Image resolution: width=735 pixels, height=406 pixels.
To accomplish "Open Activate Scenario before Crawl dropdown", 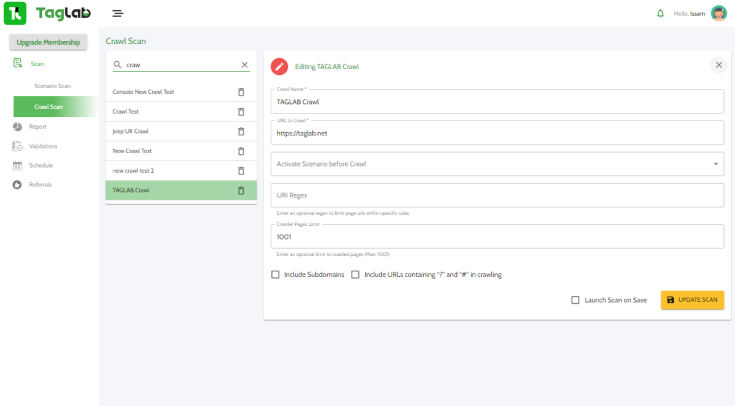I will pos(497,164).
